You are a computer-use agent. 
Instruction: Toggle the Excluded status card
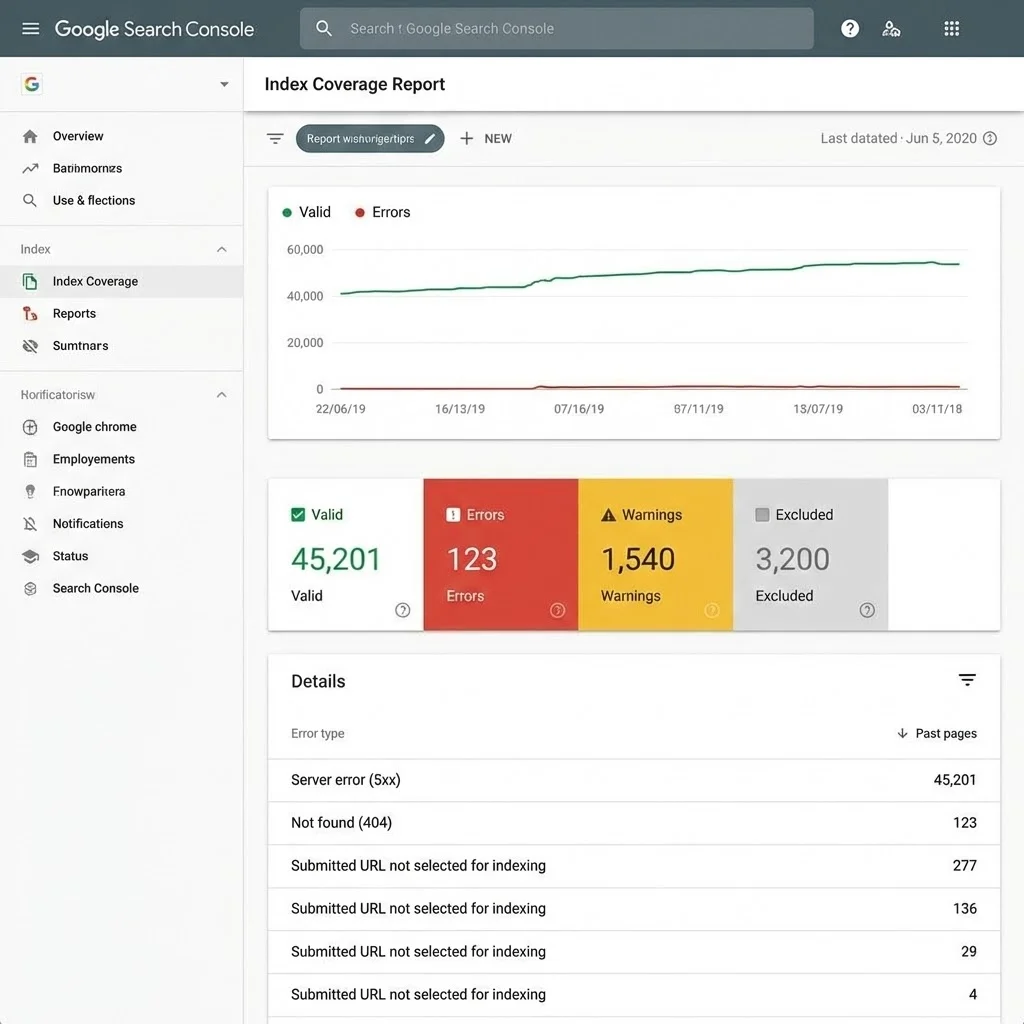click(811, 554)
